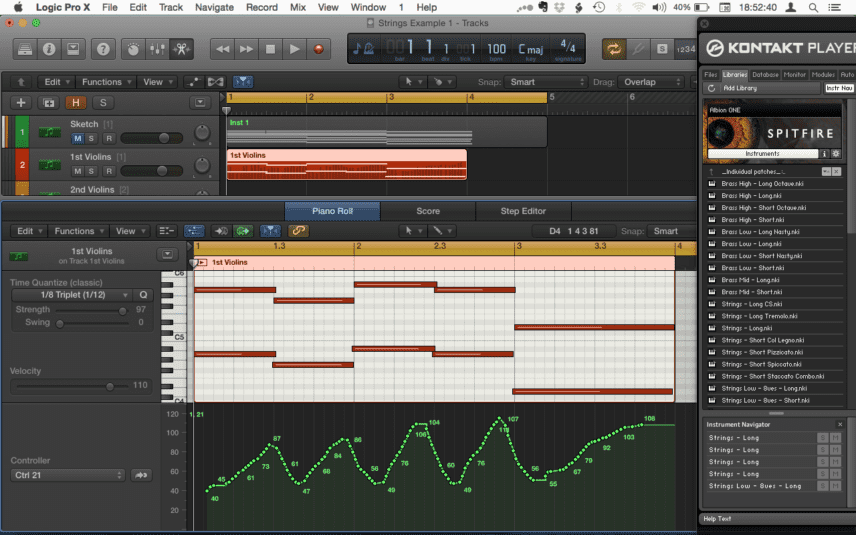Click the Time Machine menu bar icon
The image size is (856, 535).
tap(599, 8)
